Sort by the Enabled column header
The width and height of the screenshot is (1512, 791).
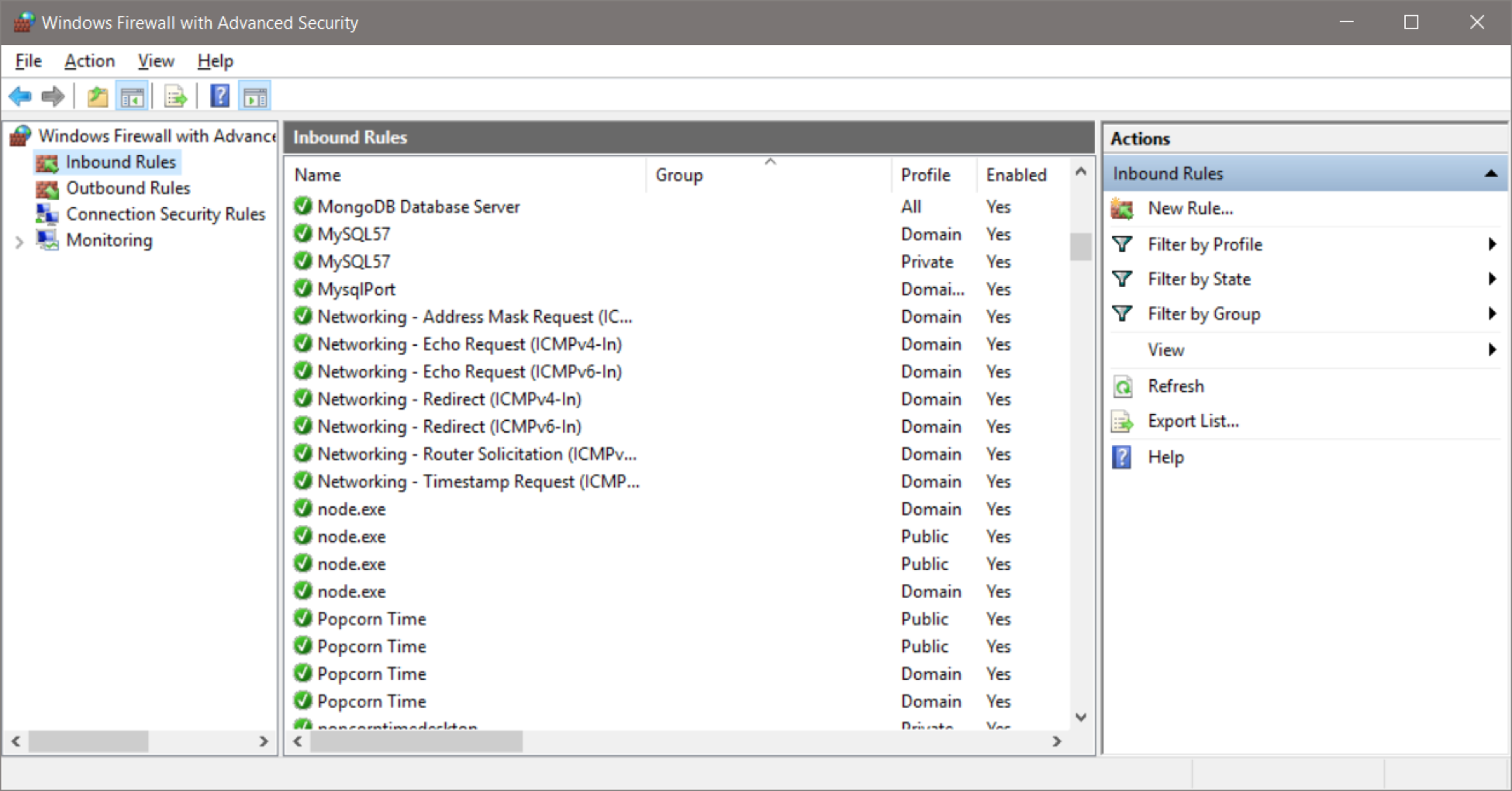(x=1022, y=175)
